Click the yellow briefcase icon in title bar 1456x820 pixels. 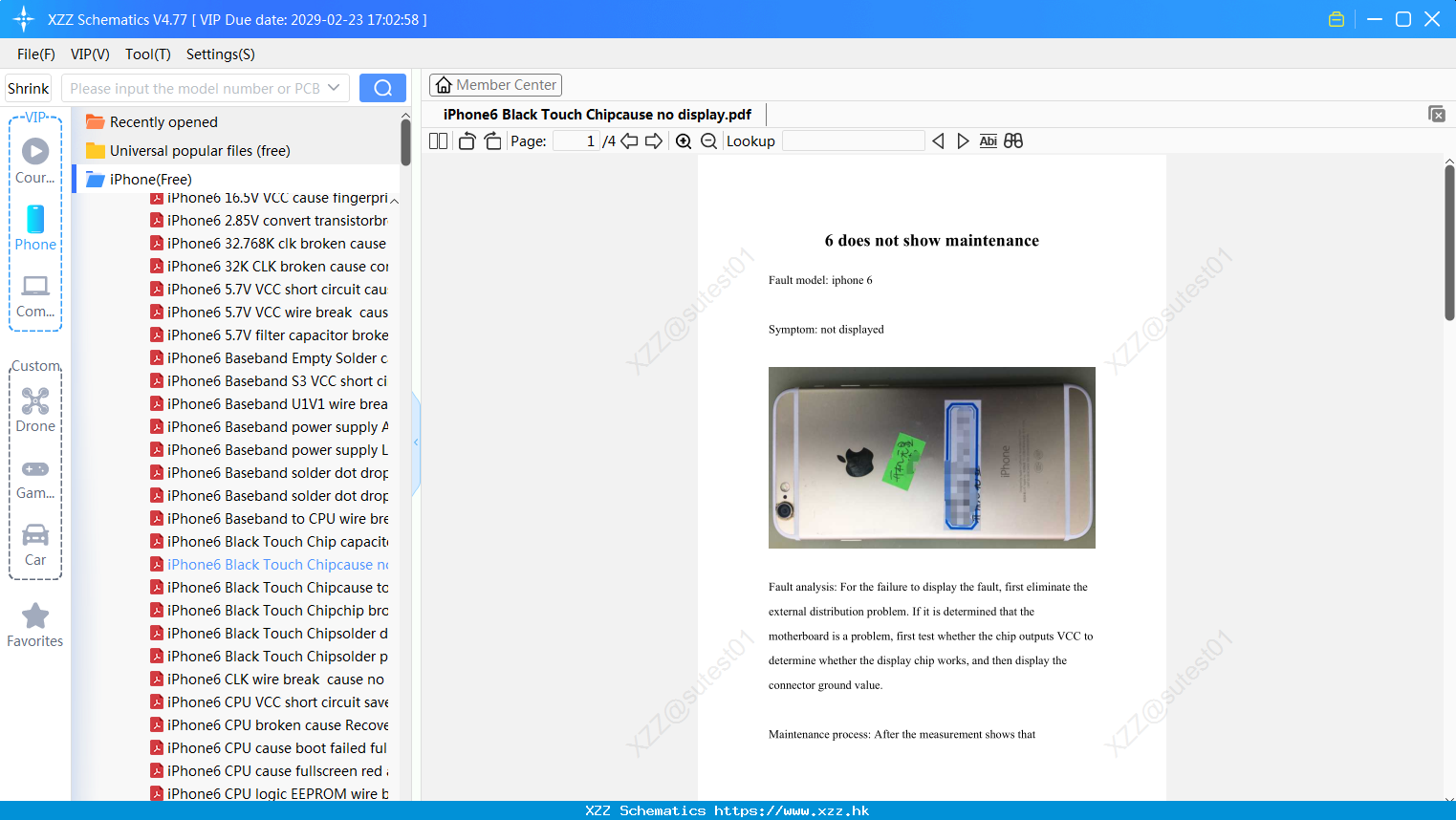tap(1336, 19)
